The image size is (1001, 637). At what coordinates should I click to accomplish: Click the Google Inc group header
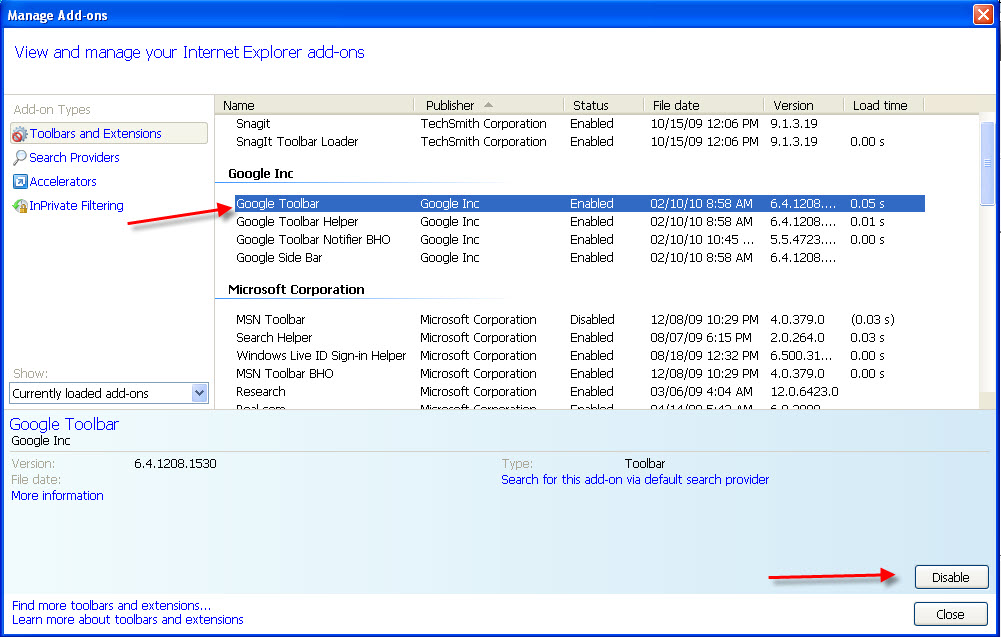(260, 174)
